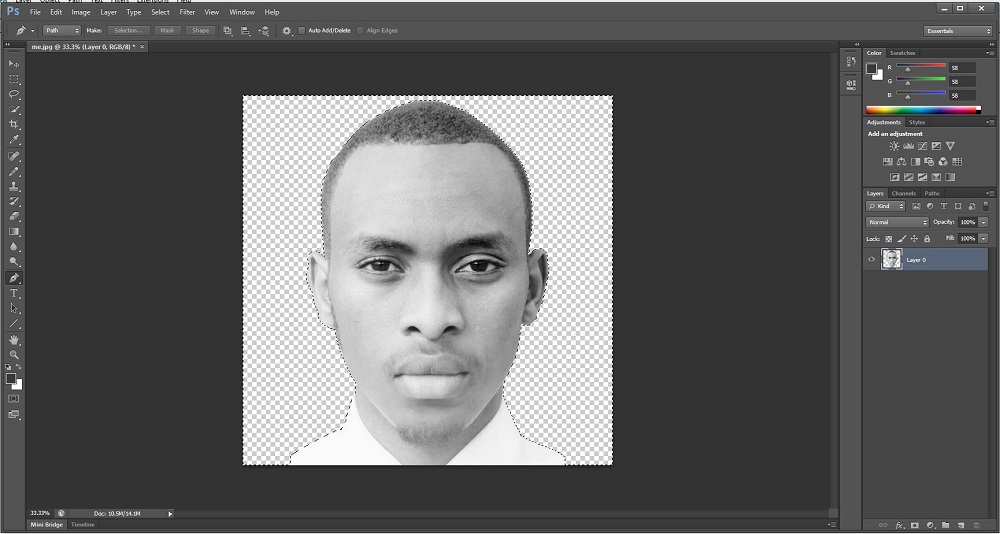
Task: Click the Selection... button
Action: coord(128,31)
